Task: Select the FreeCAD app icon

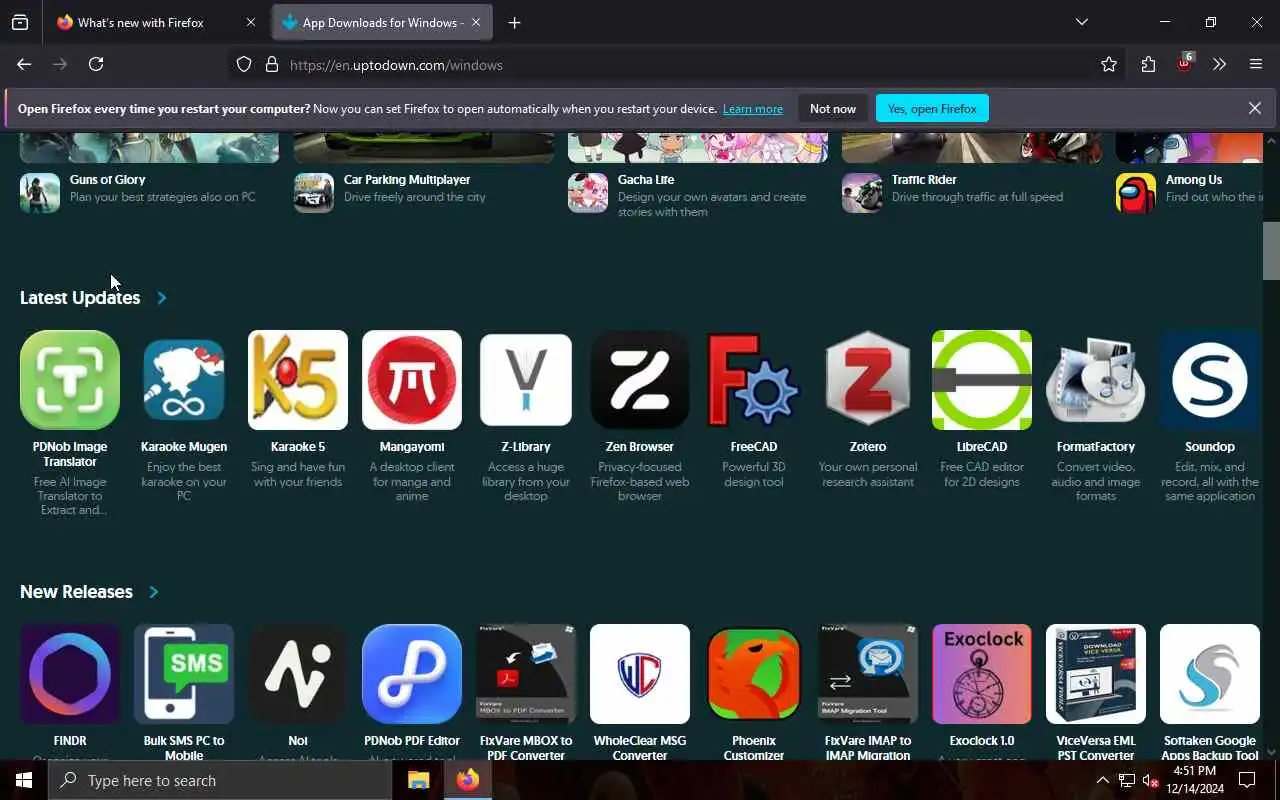Action: pos(754,380)
